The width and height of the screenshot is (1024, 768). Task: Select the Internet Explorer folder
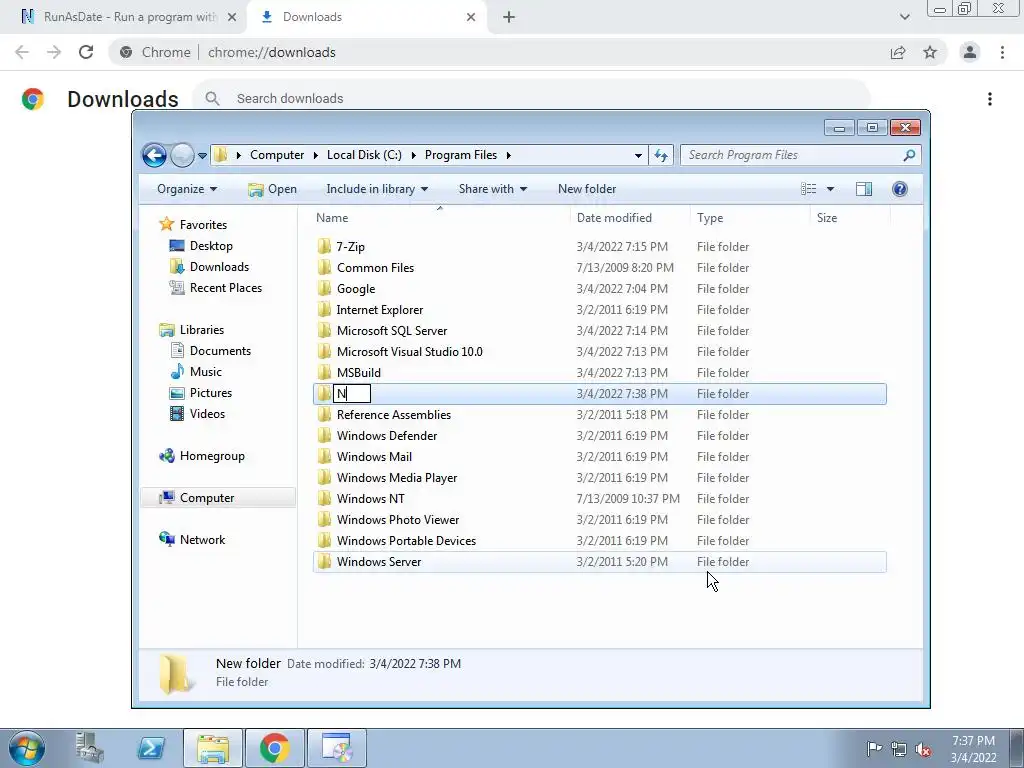[x=379, y=310]
